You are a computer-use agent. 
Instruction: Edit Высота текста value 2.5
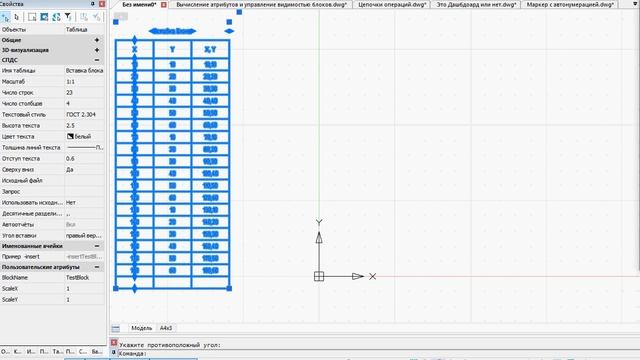point(84,126)
